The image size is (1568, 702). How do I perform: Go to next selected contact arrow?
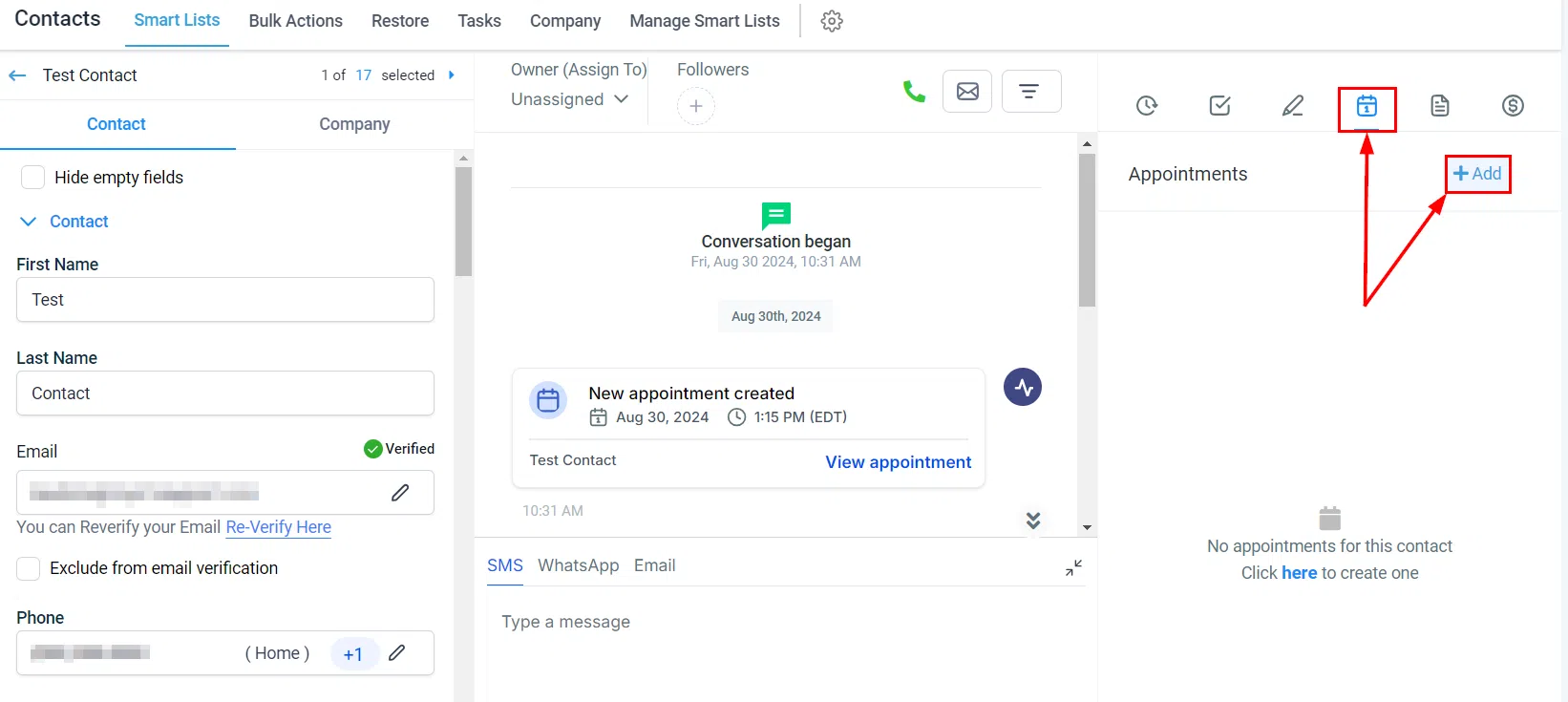(452, 74)
